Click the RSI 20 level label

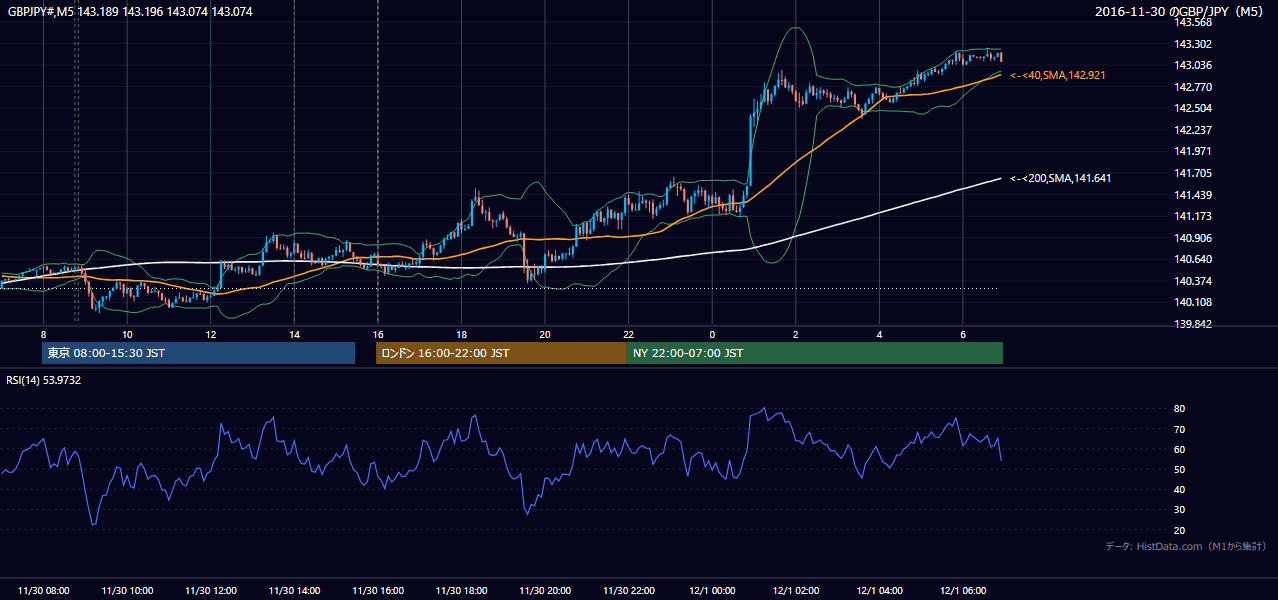(x=1180, y=530)
